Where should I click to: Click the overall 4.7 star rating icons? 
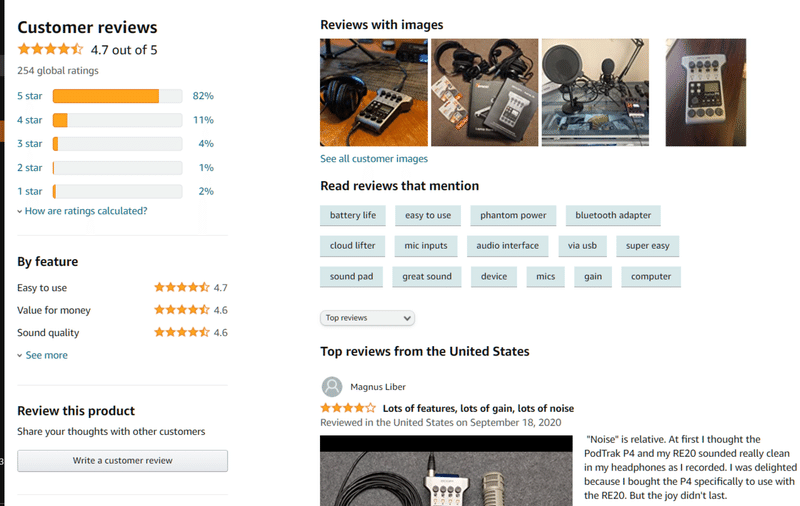tap(50, 49)
